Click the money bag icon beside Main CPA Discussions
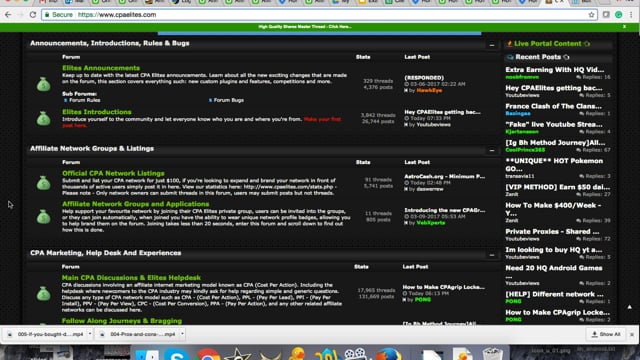The image size is (640, 360). pos(44,293)
